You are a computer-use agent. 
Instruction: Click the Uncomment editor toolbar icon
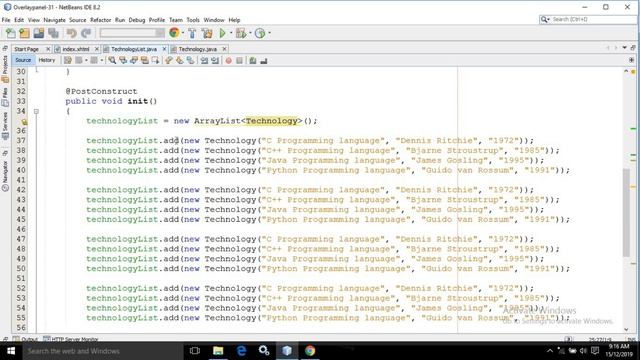coord(264,60)
